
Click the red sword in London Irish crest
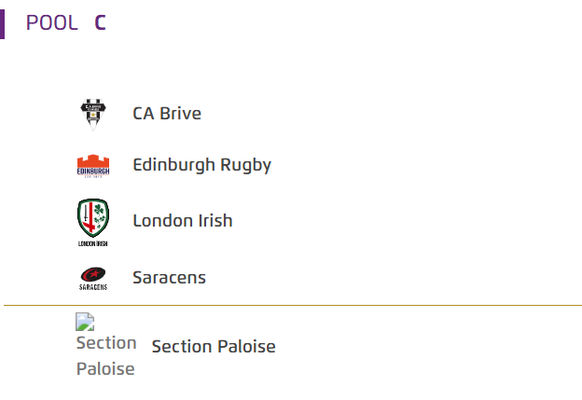(89, 217)
